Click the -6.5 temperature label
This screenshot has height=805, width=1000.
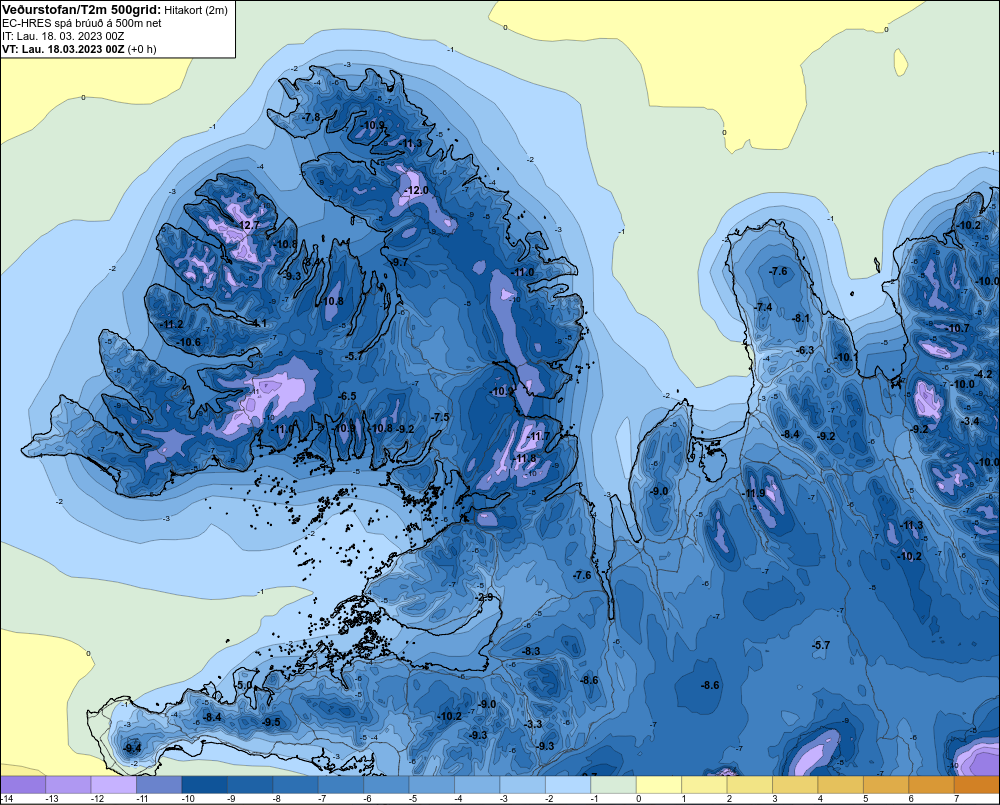click(346, 396)
